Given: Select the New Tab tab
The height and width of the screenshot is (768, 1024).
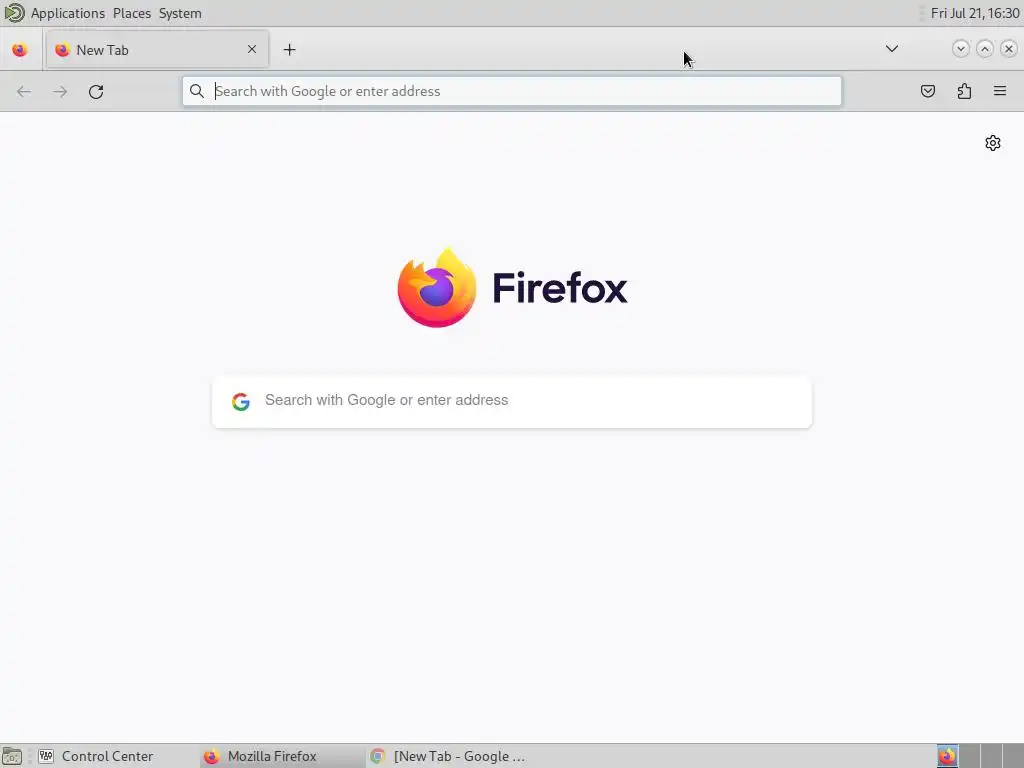Looking at the screenshot, I should (x=157, y=50).
